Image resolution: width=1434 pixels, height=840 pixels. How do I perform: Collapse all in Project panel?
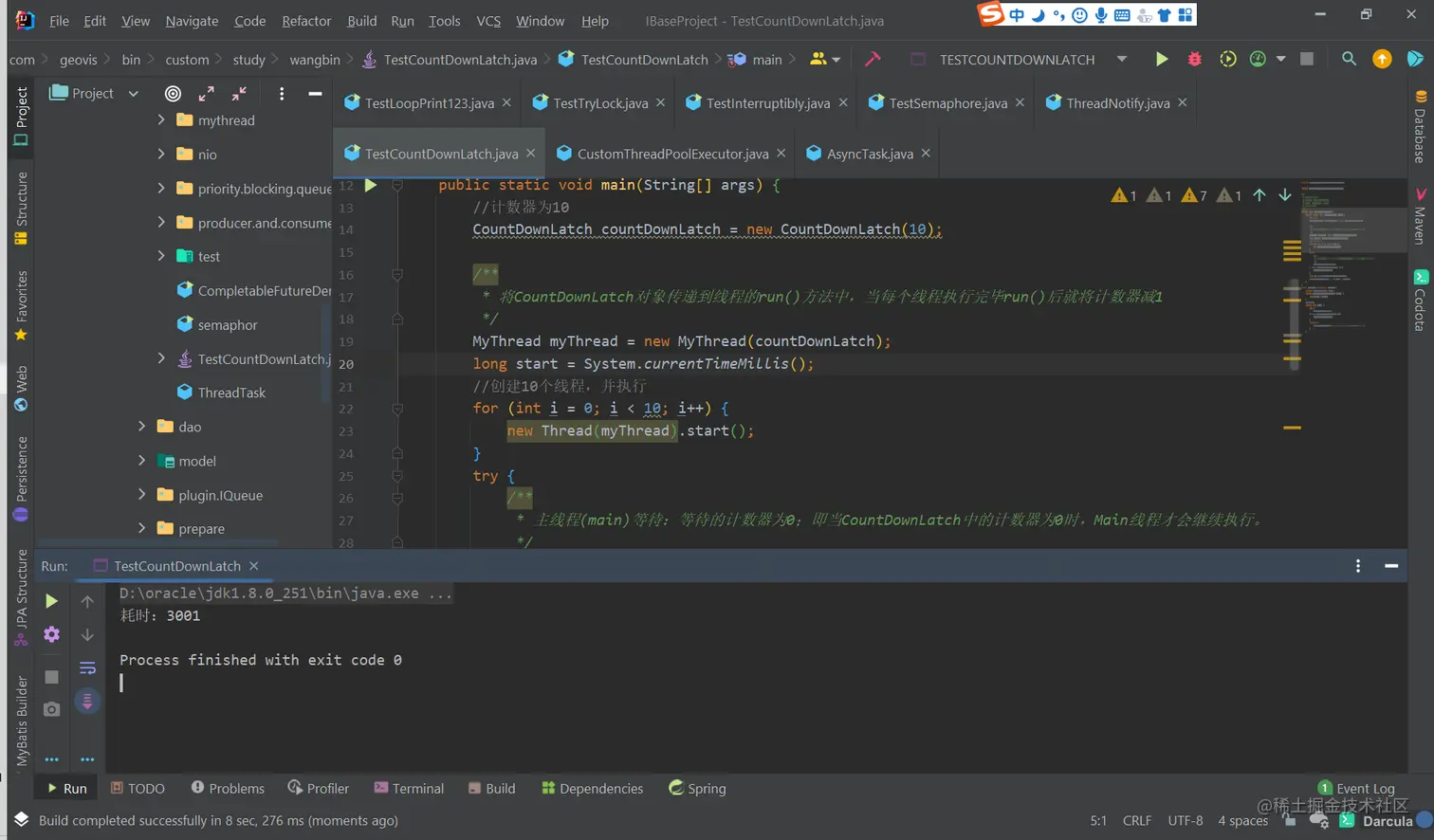click(239, 93)
